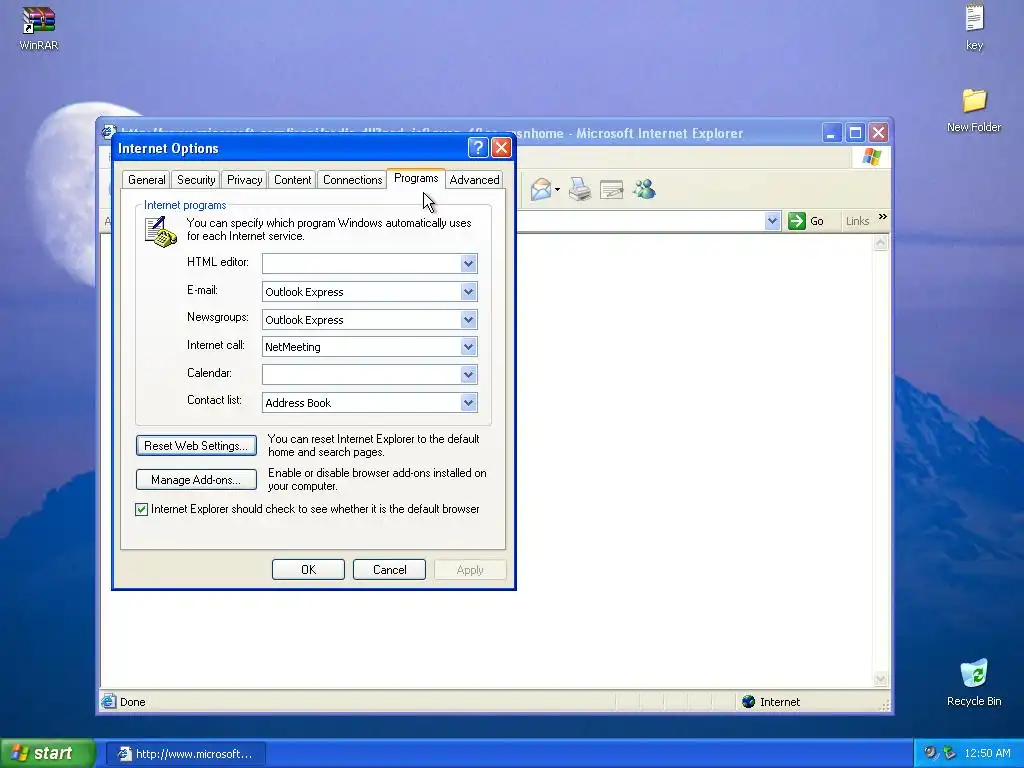Open the Contact list dropdown
The image size is (1024, 768).
tap(468, 403)
